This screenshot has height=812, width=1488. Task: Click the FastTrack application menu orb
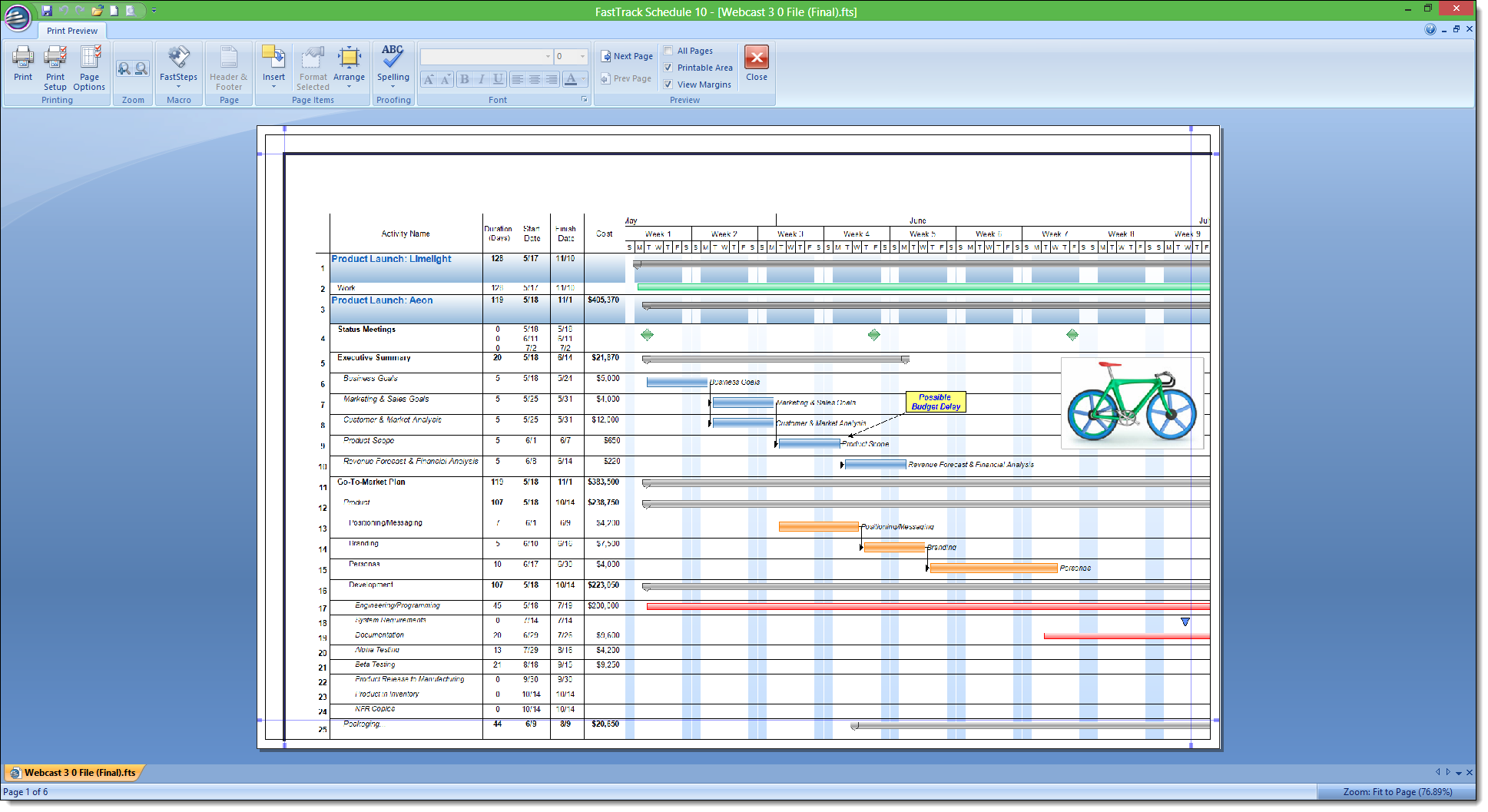[x=18, y=17]
